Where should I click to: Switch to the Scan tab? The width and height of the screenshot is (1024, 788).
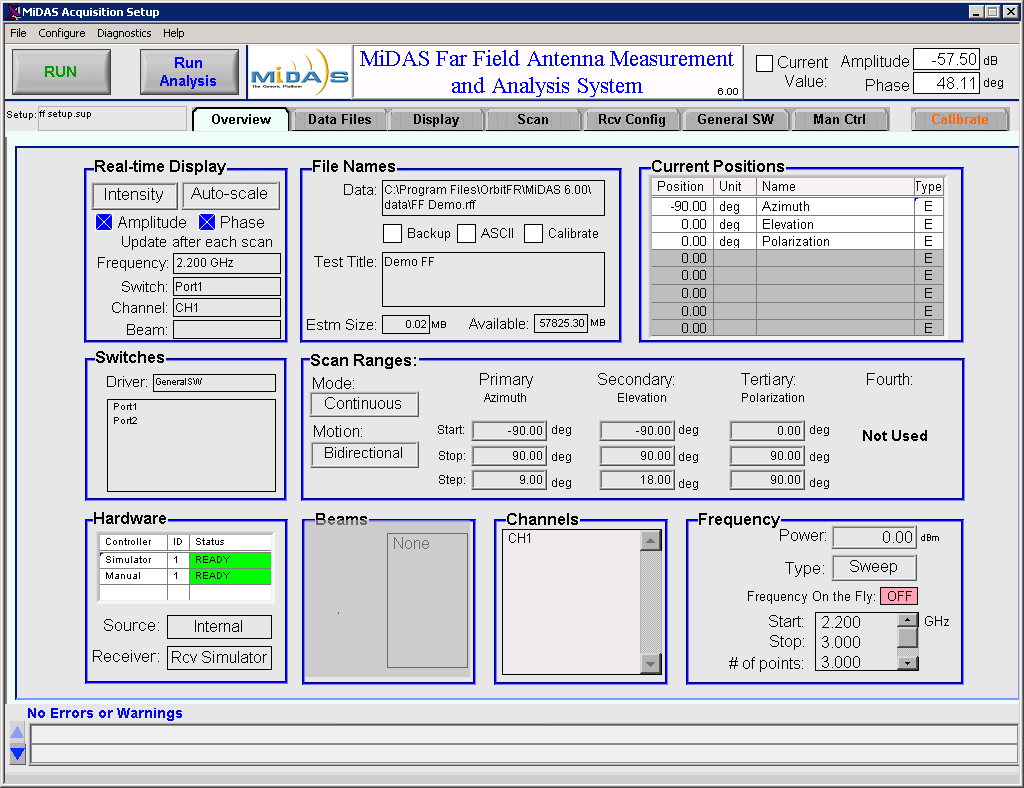tap(533, 119)
